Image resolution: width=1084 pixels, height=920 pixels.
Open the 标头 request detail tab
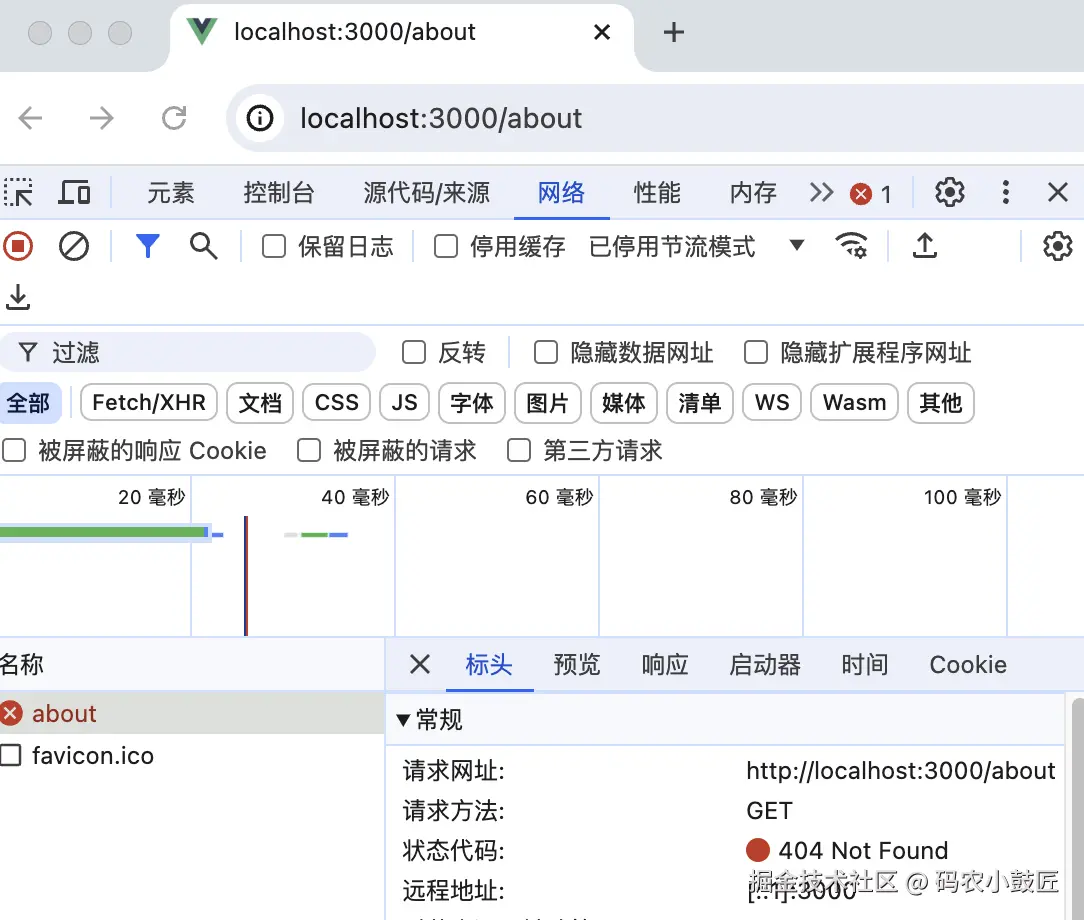point(489,664)
